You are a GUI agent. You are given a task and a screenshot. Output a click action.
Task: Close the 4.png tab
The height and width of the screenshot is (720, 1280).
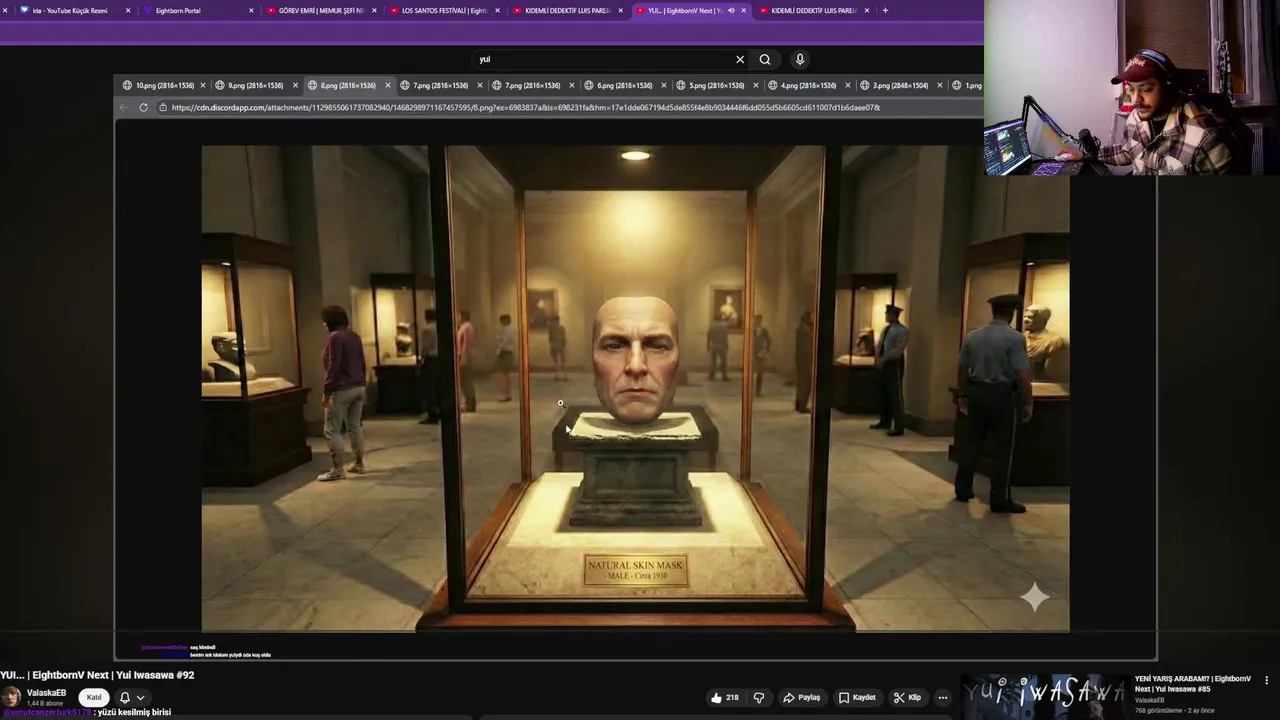click(848, 85)
